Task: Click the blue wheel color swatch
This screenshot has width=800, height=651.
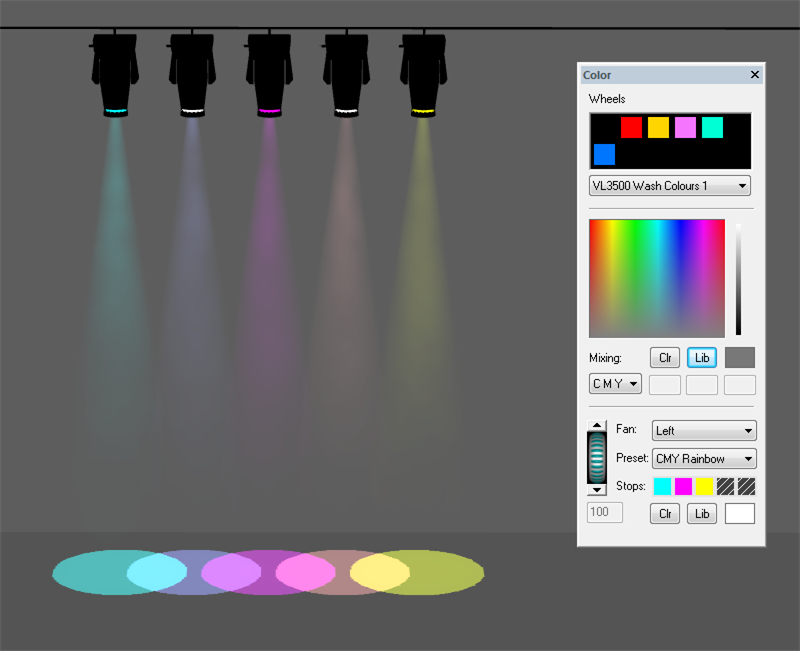Action: (x=604, y=154)
